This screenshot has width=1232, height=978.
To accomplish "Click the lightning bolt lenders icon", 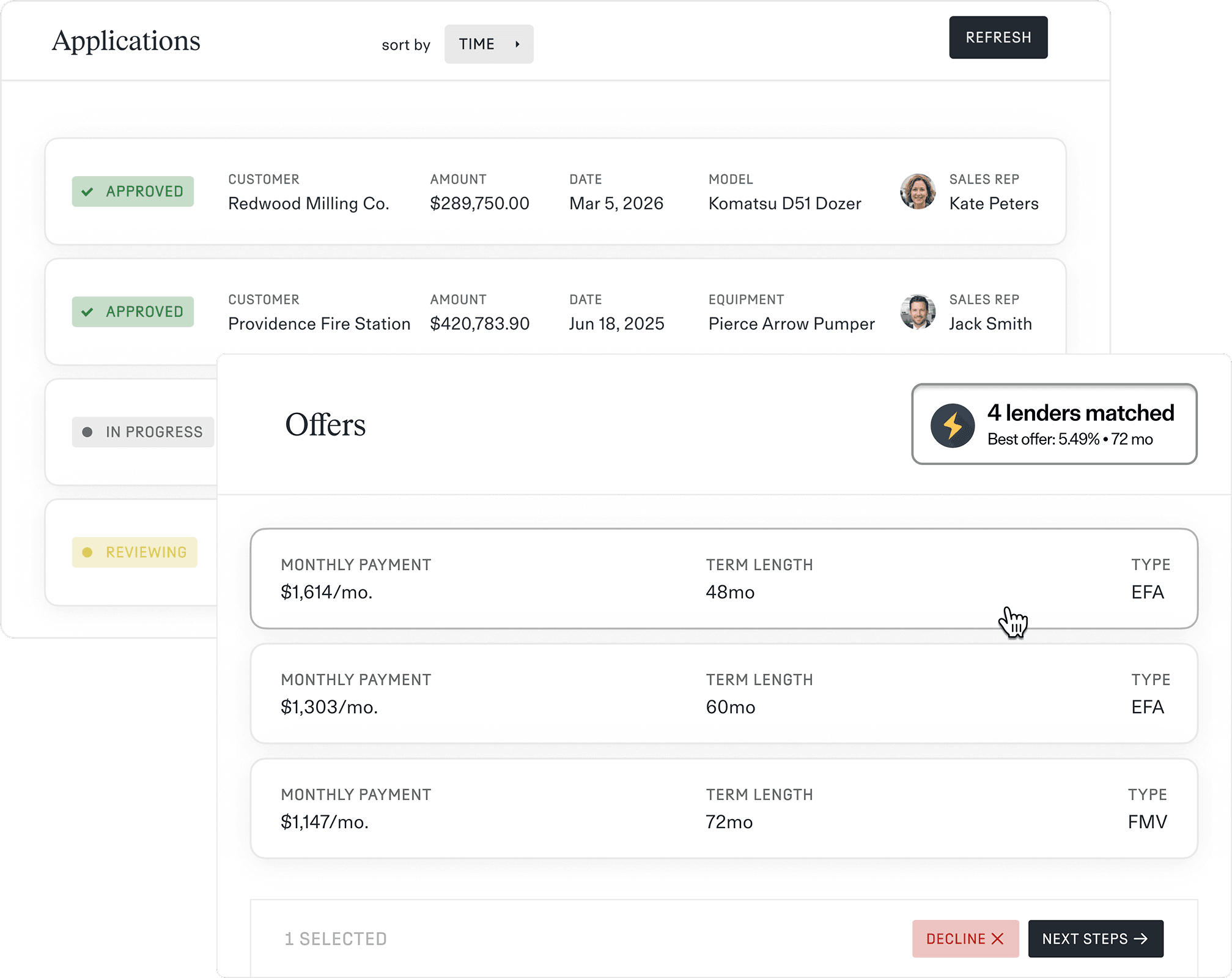I will click(952, 426).
